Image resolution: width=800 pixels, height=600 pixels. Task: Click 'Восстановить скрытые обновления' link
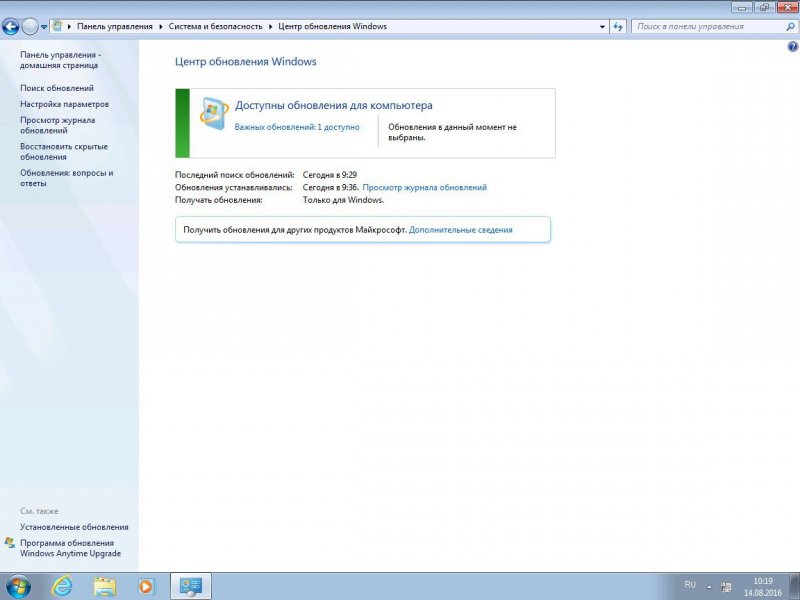[x=64, y=152]
